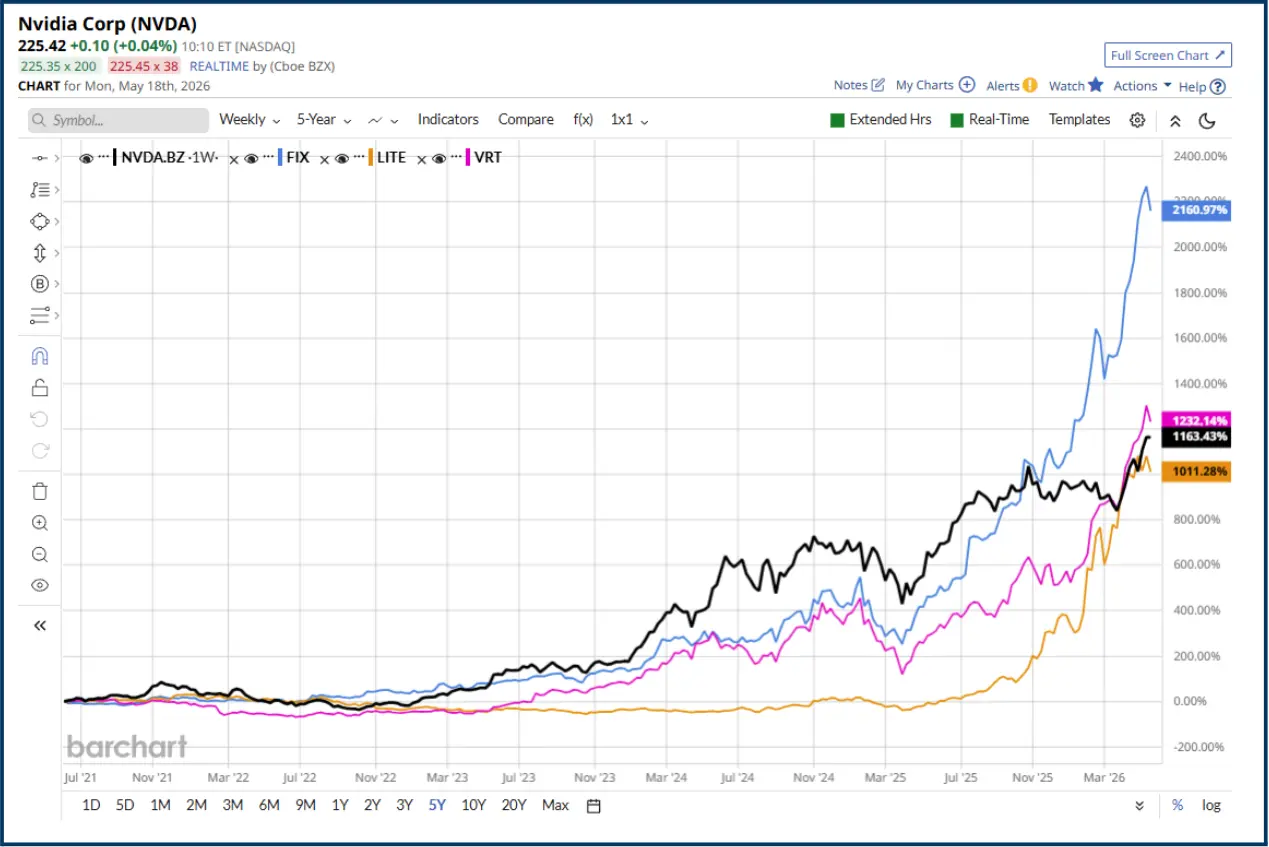This screenshot has height=847, width=1269.
Task: Open the chart type line dropdown
Action: point(384,120)
